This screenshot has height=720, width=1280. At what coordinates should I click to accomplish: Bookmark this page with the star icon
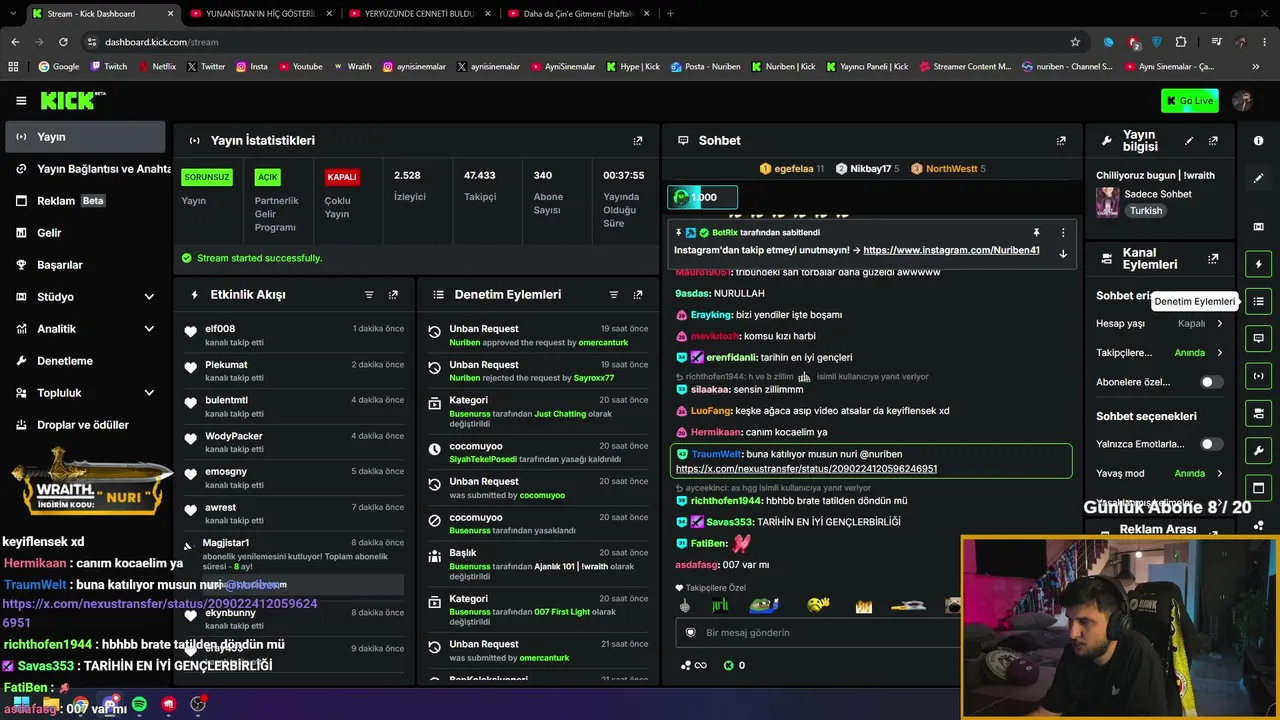tap(1075, 42)
